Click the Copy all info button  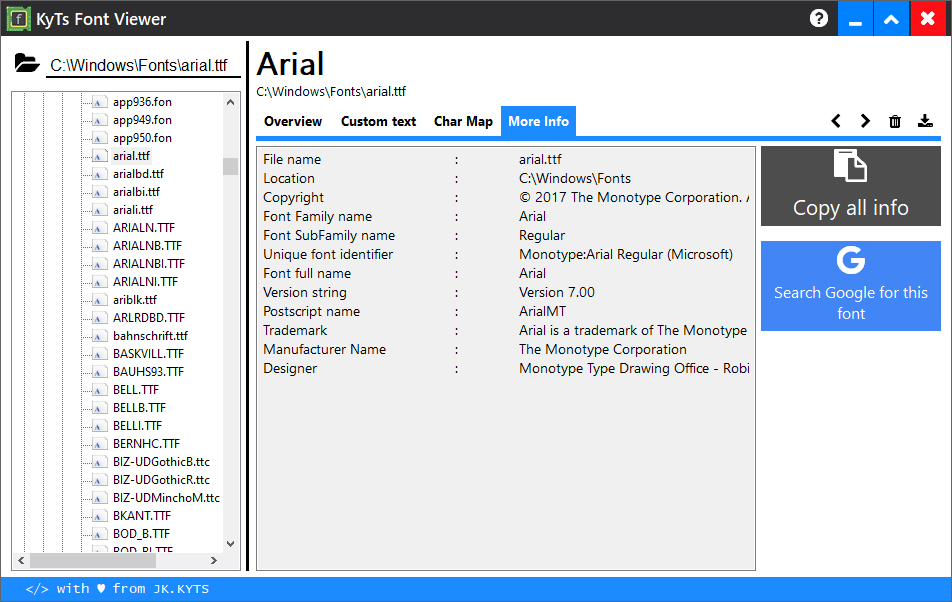851,186
